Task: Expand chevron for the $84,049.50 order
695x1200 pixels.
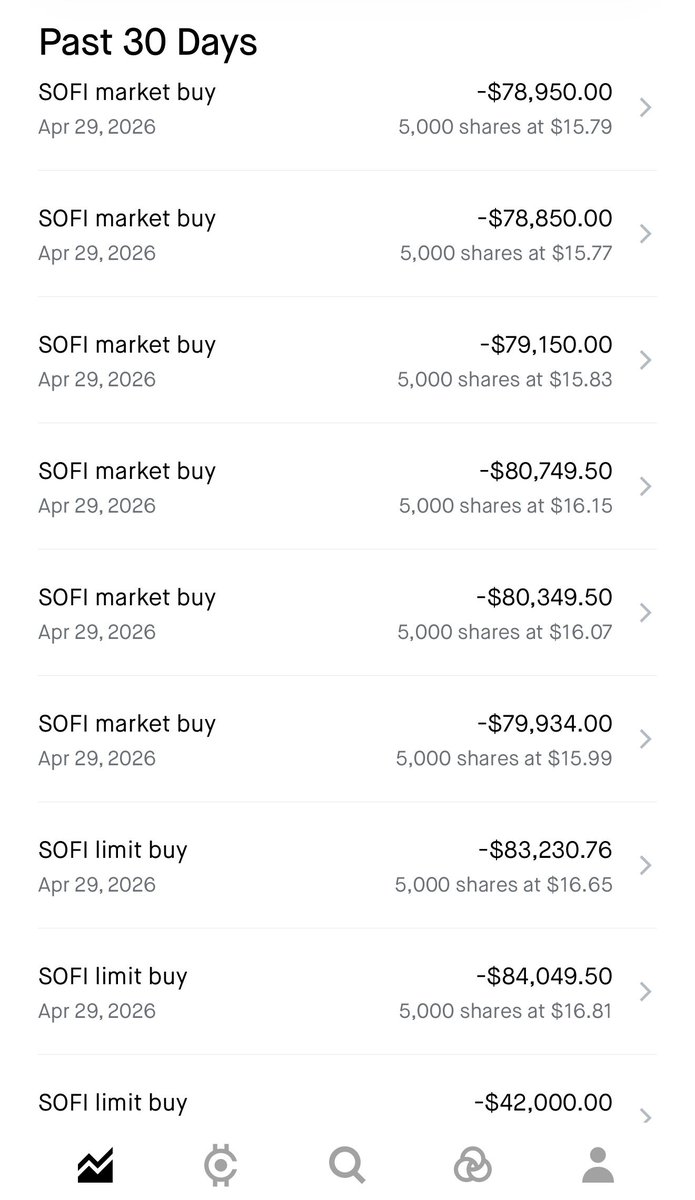Action: pos(646,992)
